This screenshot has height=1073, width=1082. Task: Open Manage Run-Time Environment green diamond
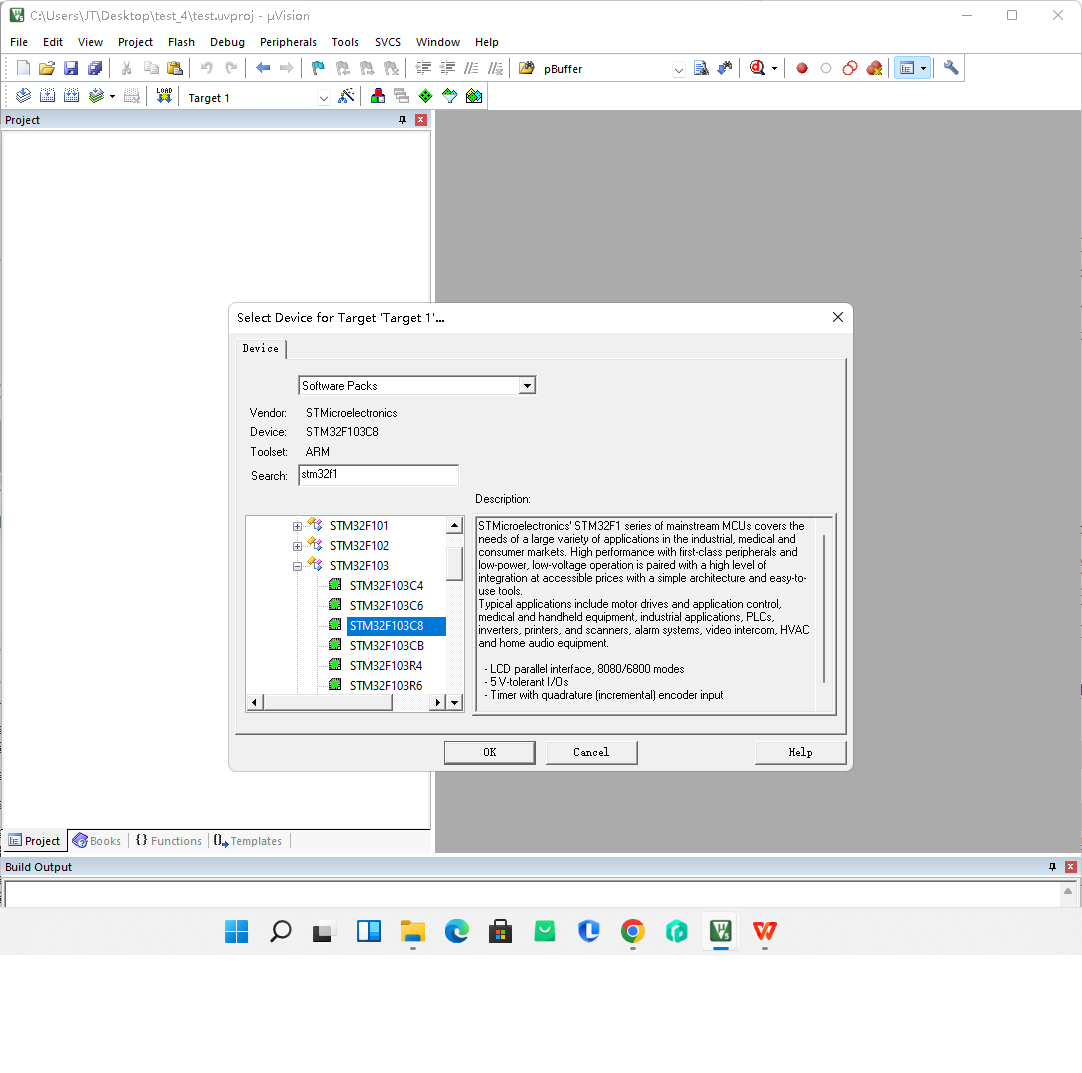[426, 97]
